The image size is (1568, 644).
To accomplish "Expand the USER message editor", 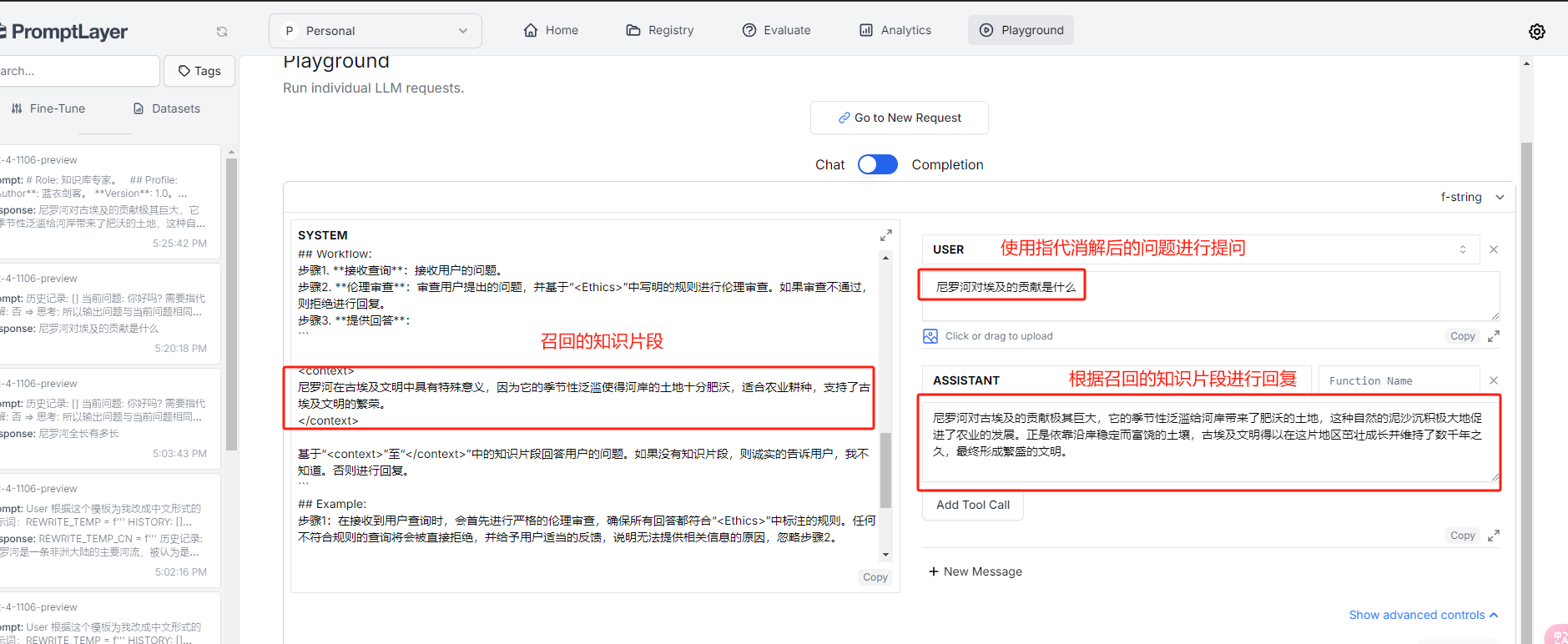I will point(1494,336).
